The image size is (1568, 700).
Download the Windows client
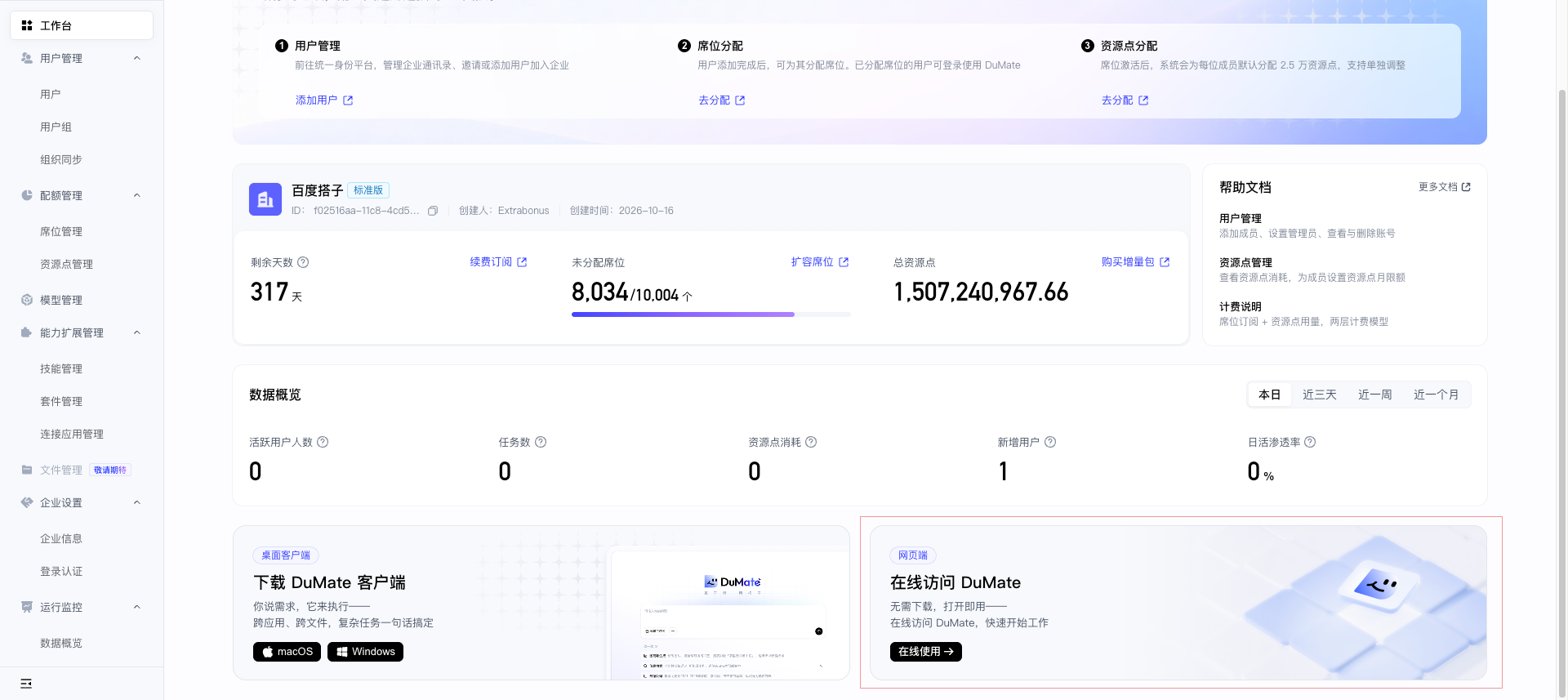click(x=365, y=652)
